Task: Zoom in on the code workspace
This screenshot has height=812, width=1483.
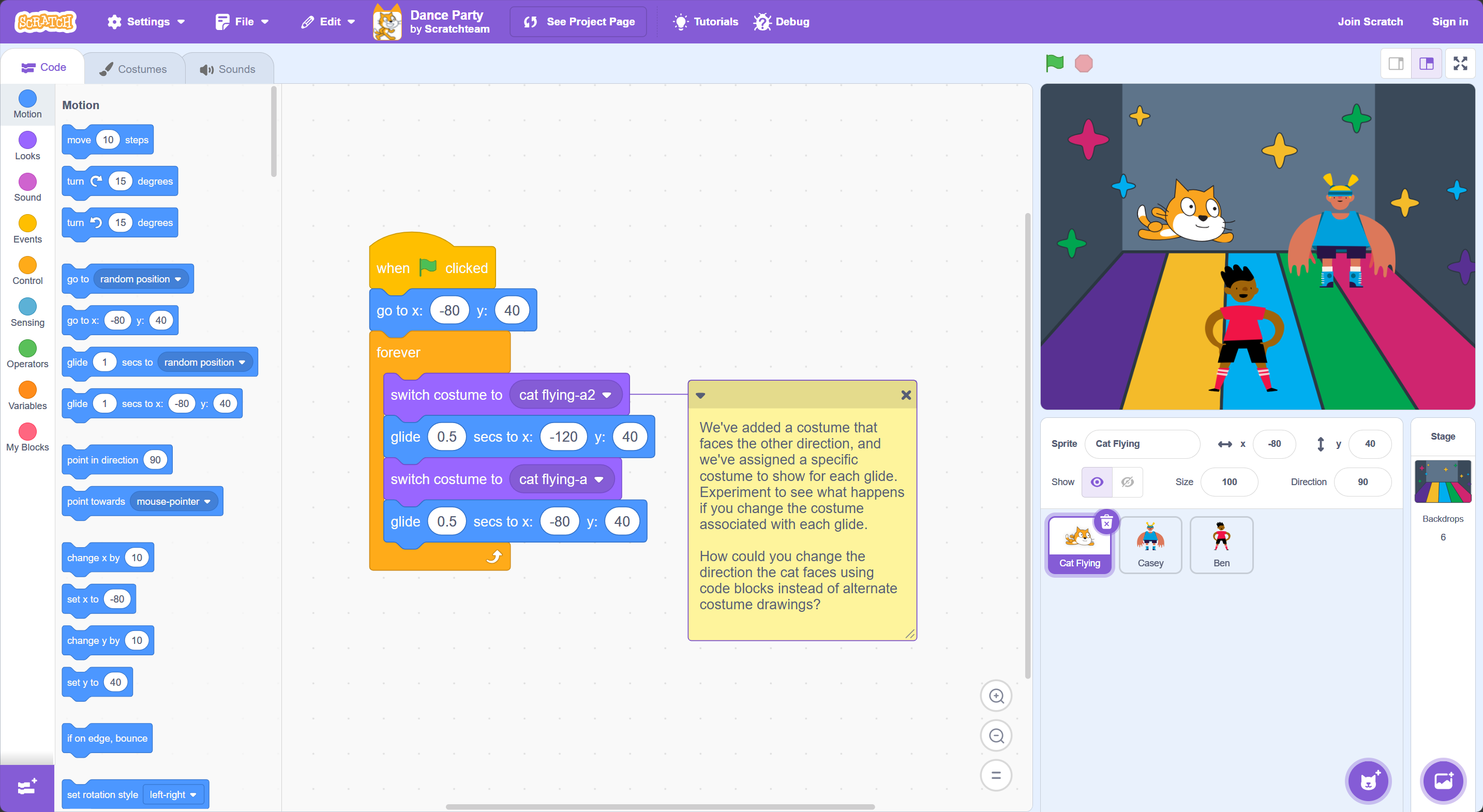Action: [996, 696]
